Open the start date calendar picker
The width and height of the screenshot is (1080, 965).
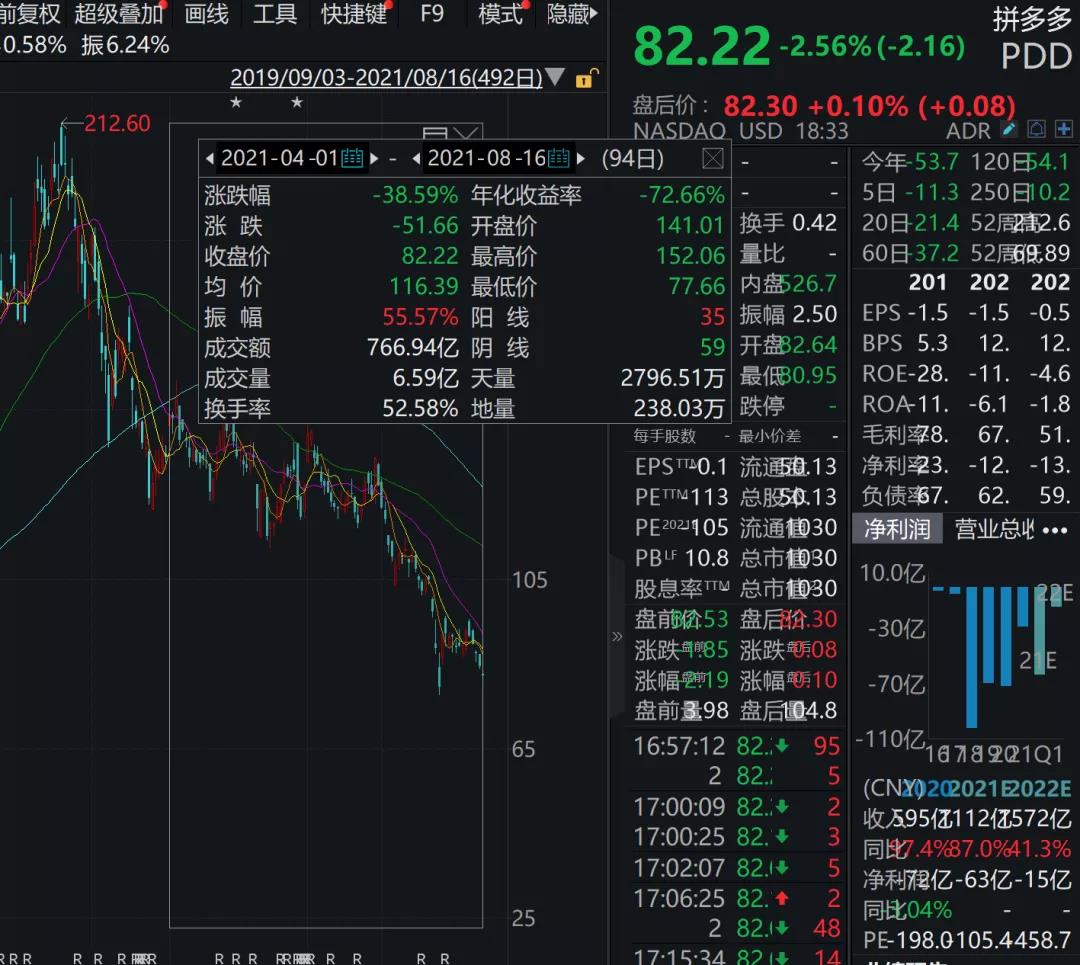[x=352, y=158]
